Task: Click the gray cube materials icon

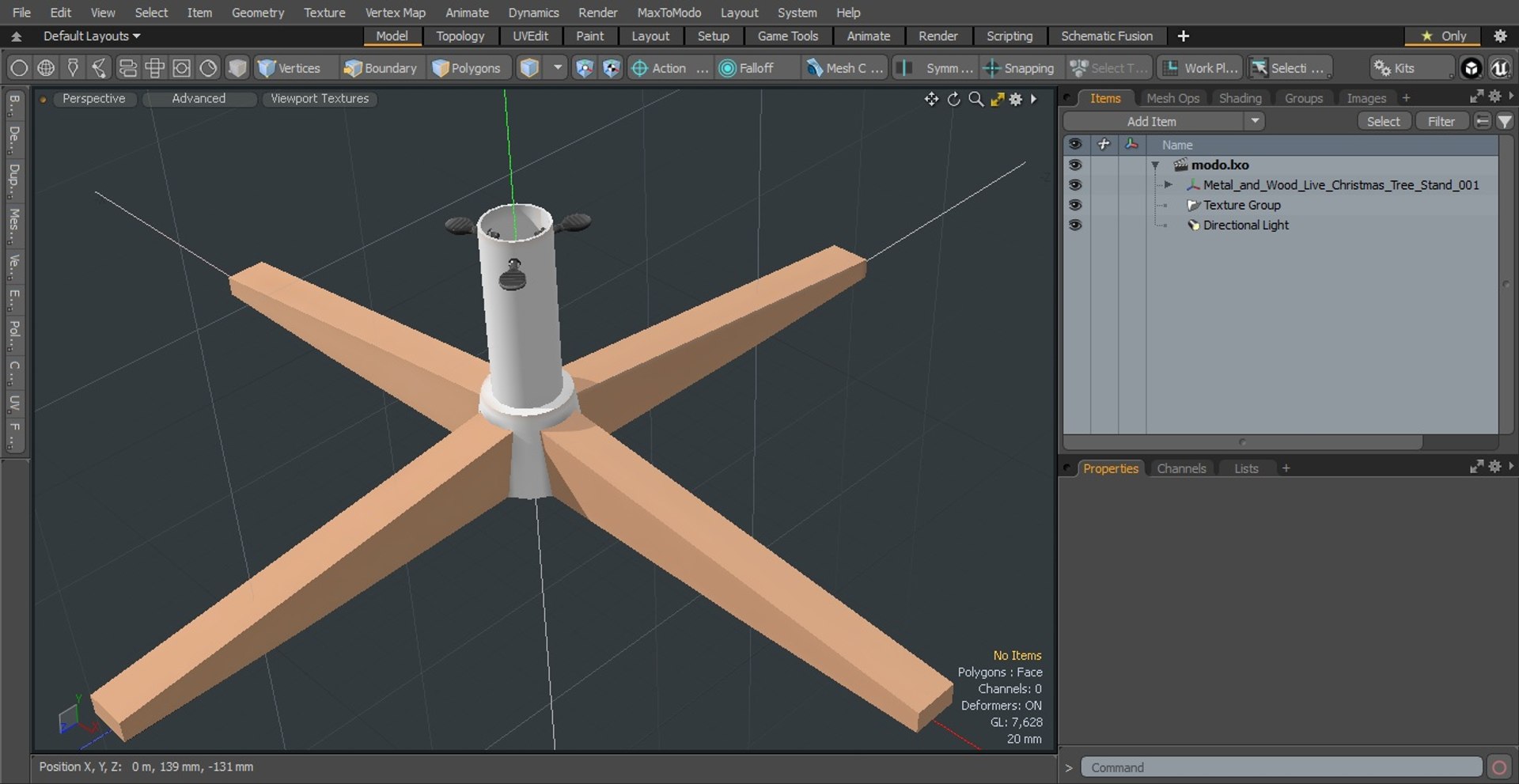Action: point(237,68)
